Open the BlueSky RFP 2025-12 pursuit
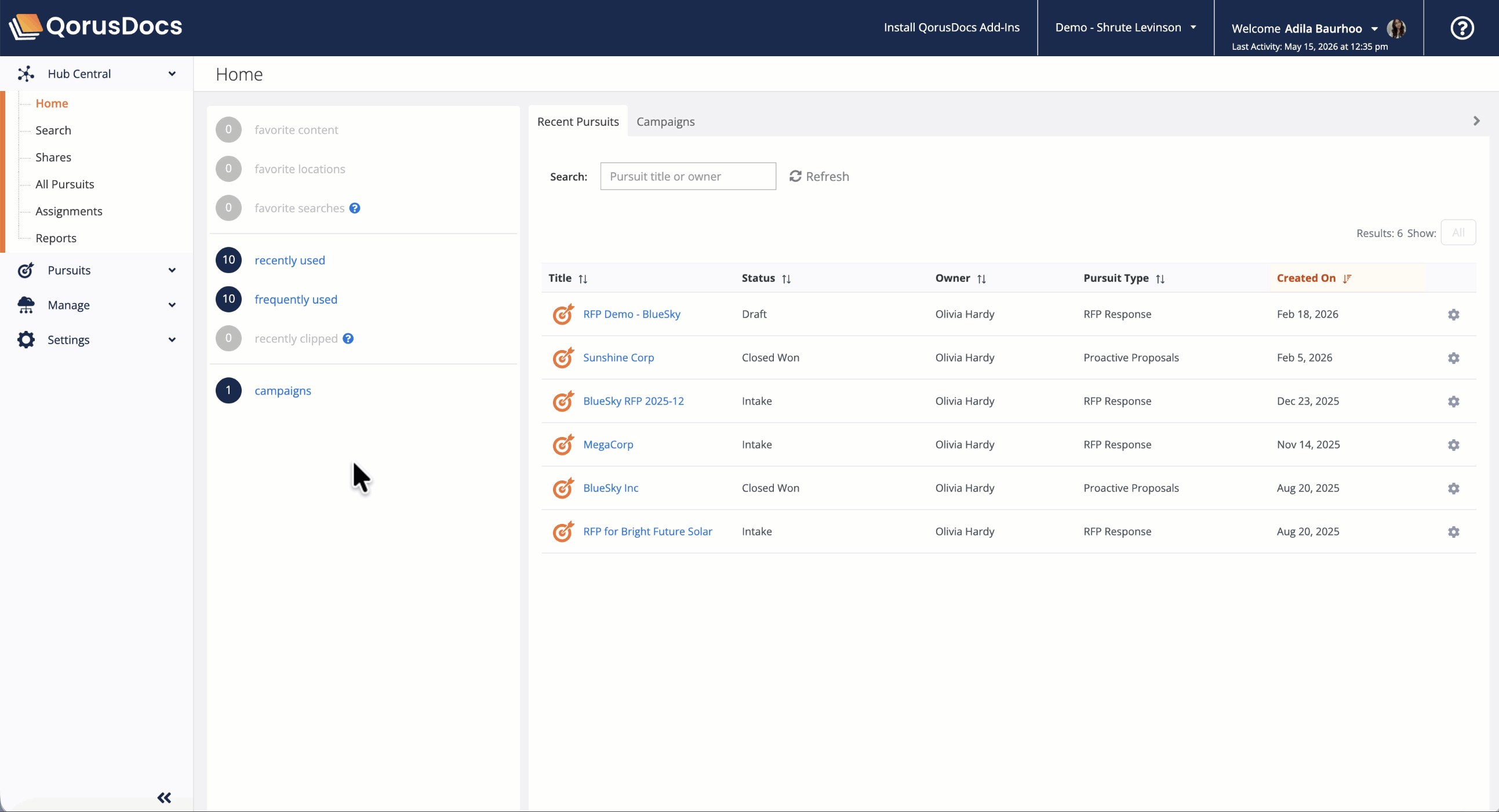This screenshot has width=1499, height=812. point(633,400)
